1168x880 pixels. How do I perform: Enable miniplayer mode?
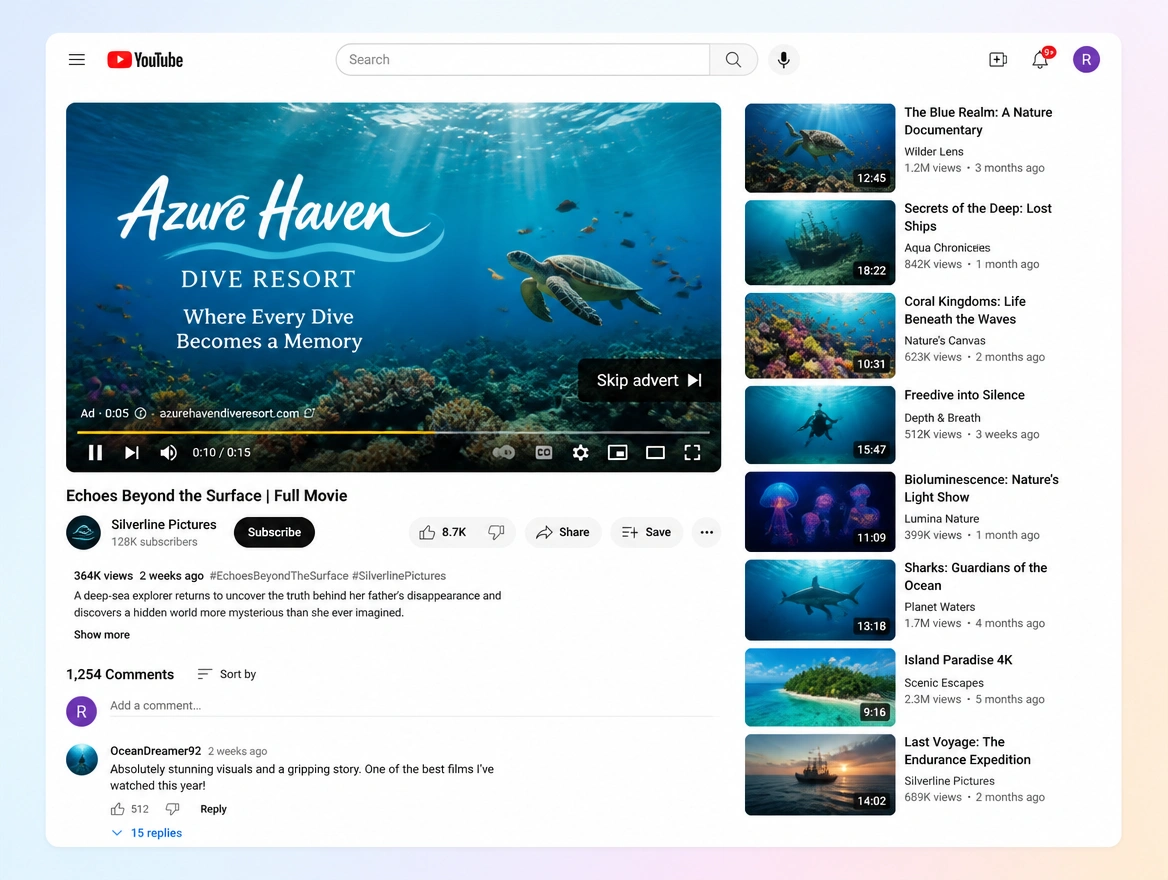click(x=618, y=452)
